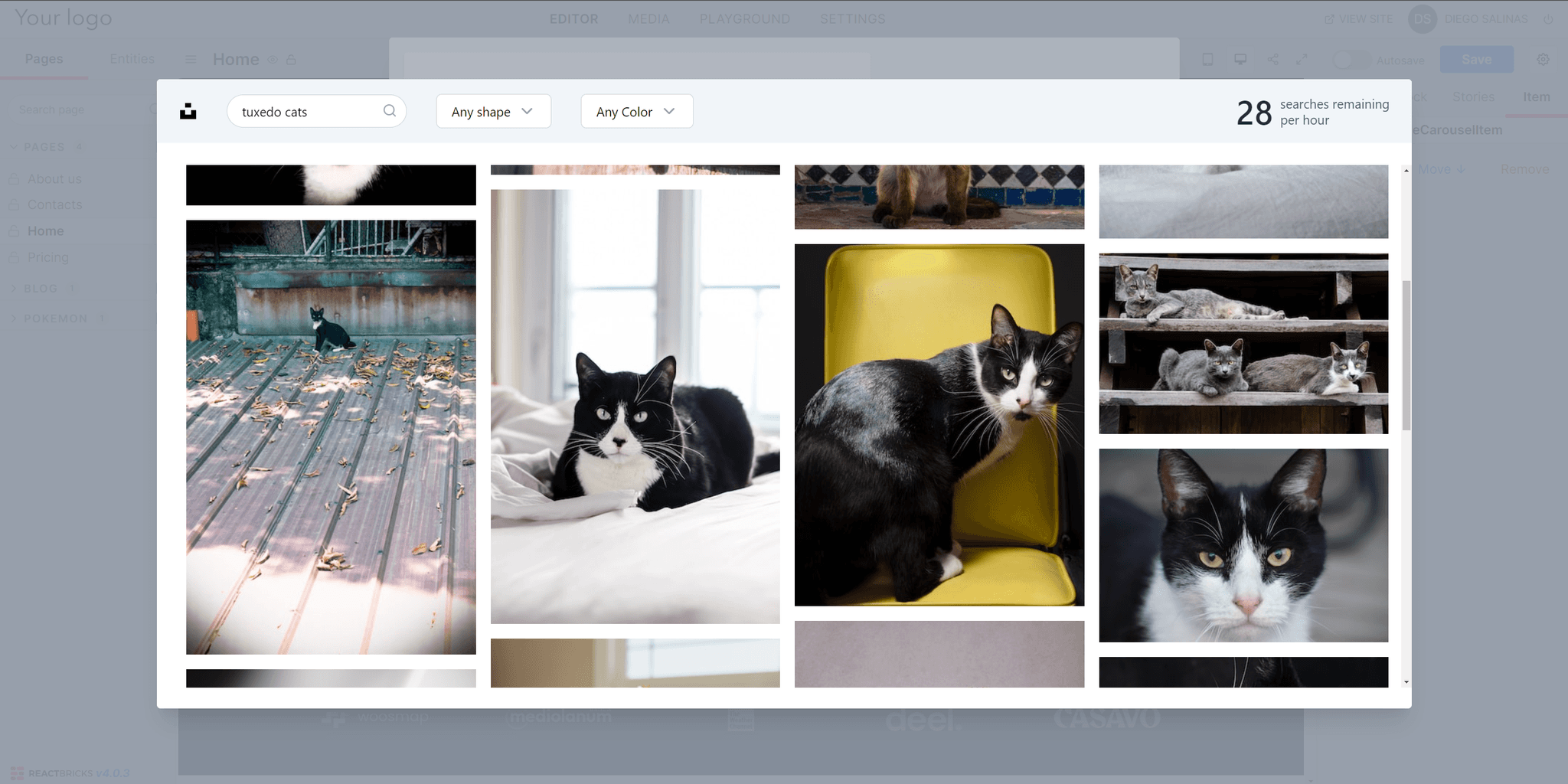This screenshot has width=1568, height=784.
Task: Toggle the Autosave switch
Action: point(1352,60)
